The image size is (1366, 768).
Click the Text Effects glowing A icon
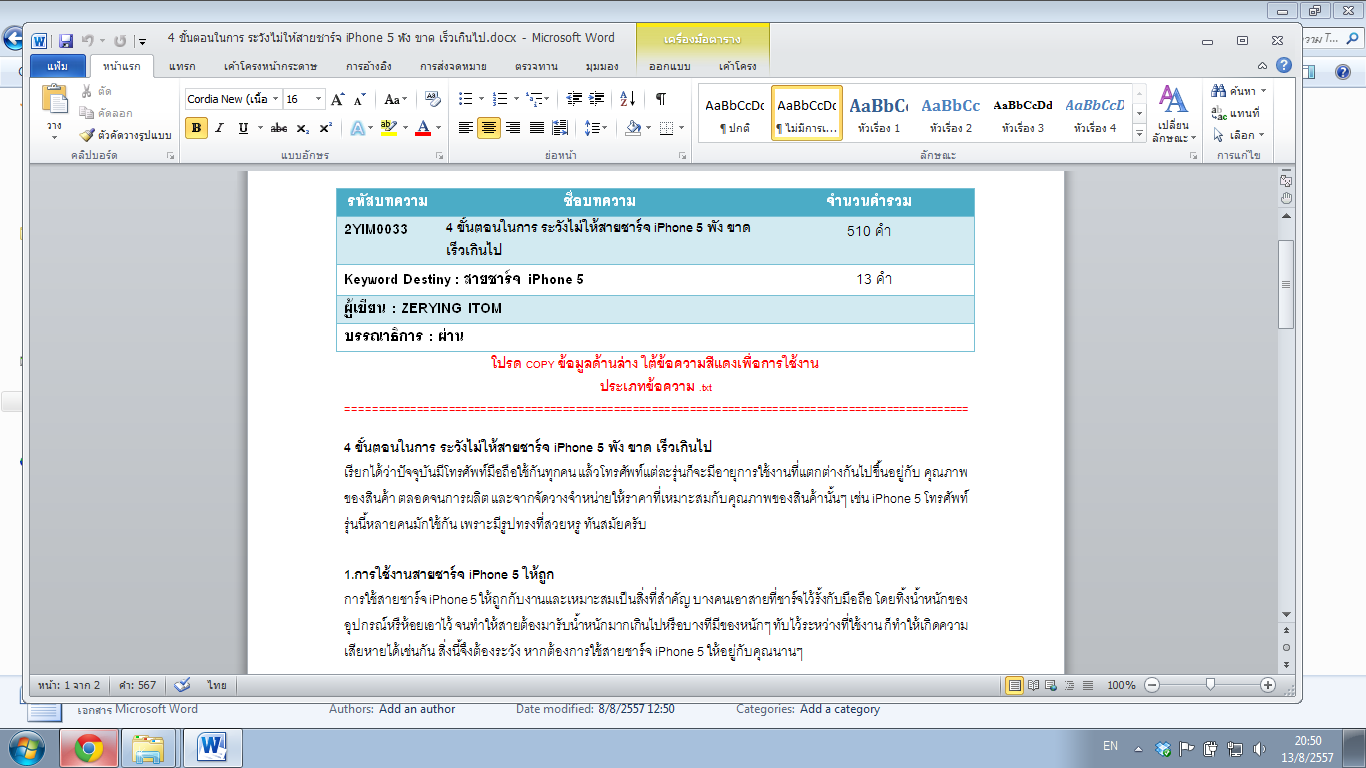pos(357,128)
